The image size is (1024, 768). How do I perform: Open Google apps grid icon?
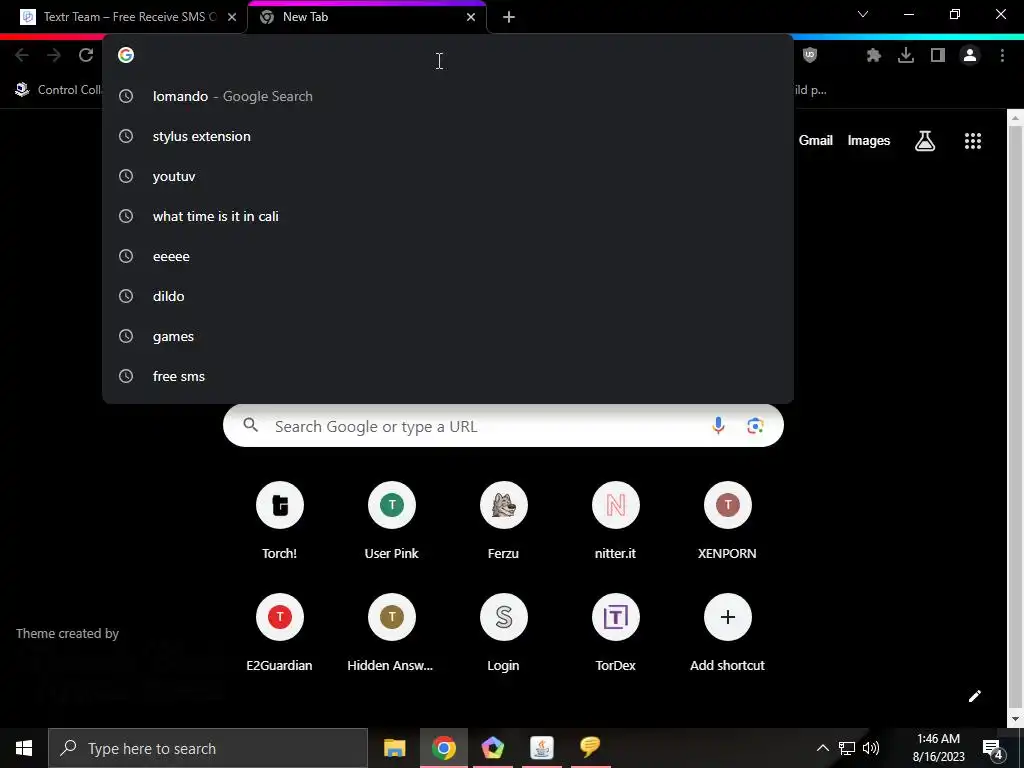(973, 140)
